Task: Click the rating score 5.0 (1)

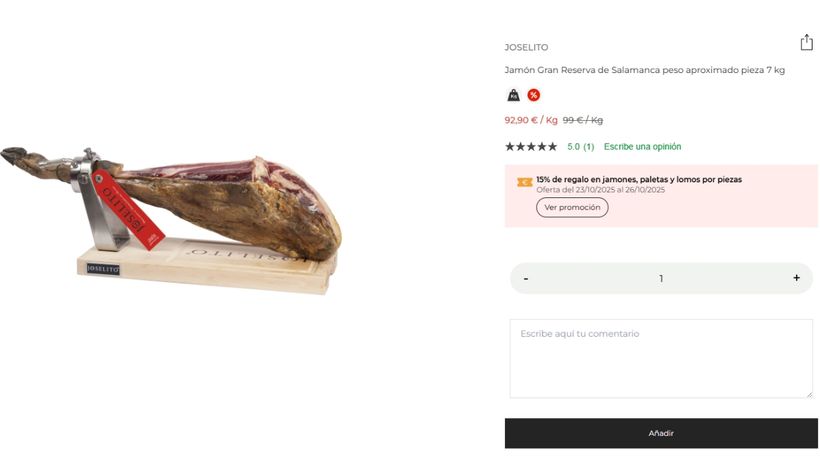Action: (580, 147)
